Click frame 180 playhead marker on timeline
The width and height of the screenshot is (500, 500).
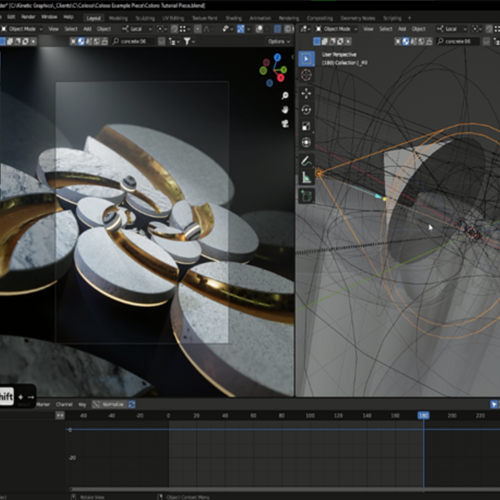coord(423,415)
